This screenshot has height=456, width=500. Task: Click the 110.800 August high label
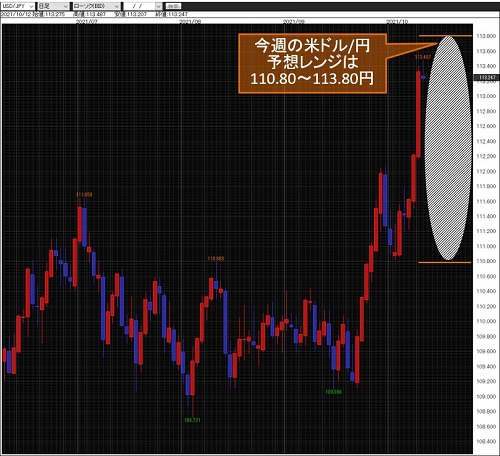point(216,258)
